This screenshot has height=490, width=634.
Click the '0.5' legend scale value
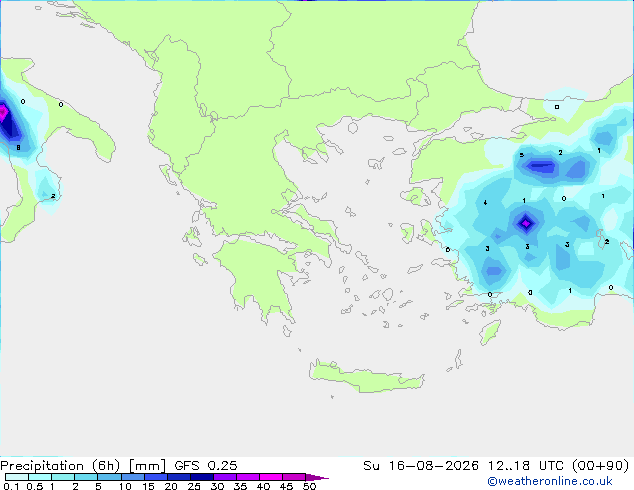tap(35, 486)
